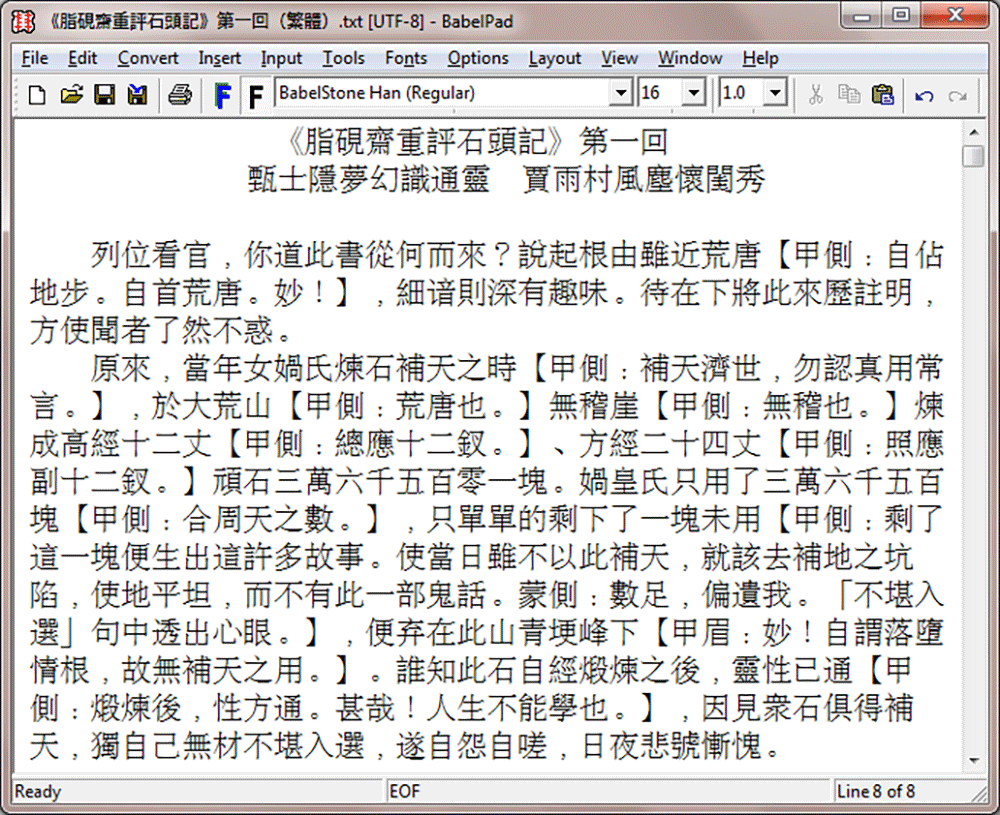This screenshot has width=1000, height=815.
Task: Print the current text file
Action: click(x=180, y=94)
